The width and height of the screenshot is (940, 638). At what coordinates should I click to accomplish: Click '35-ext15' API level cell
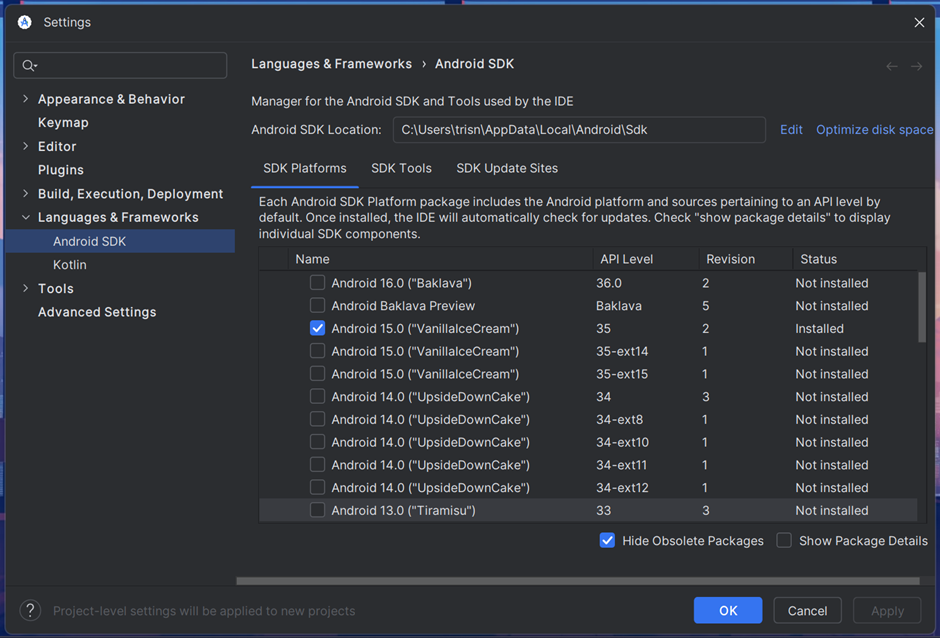(622, 374)
